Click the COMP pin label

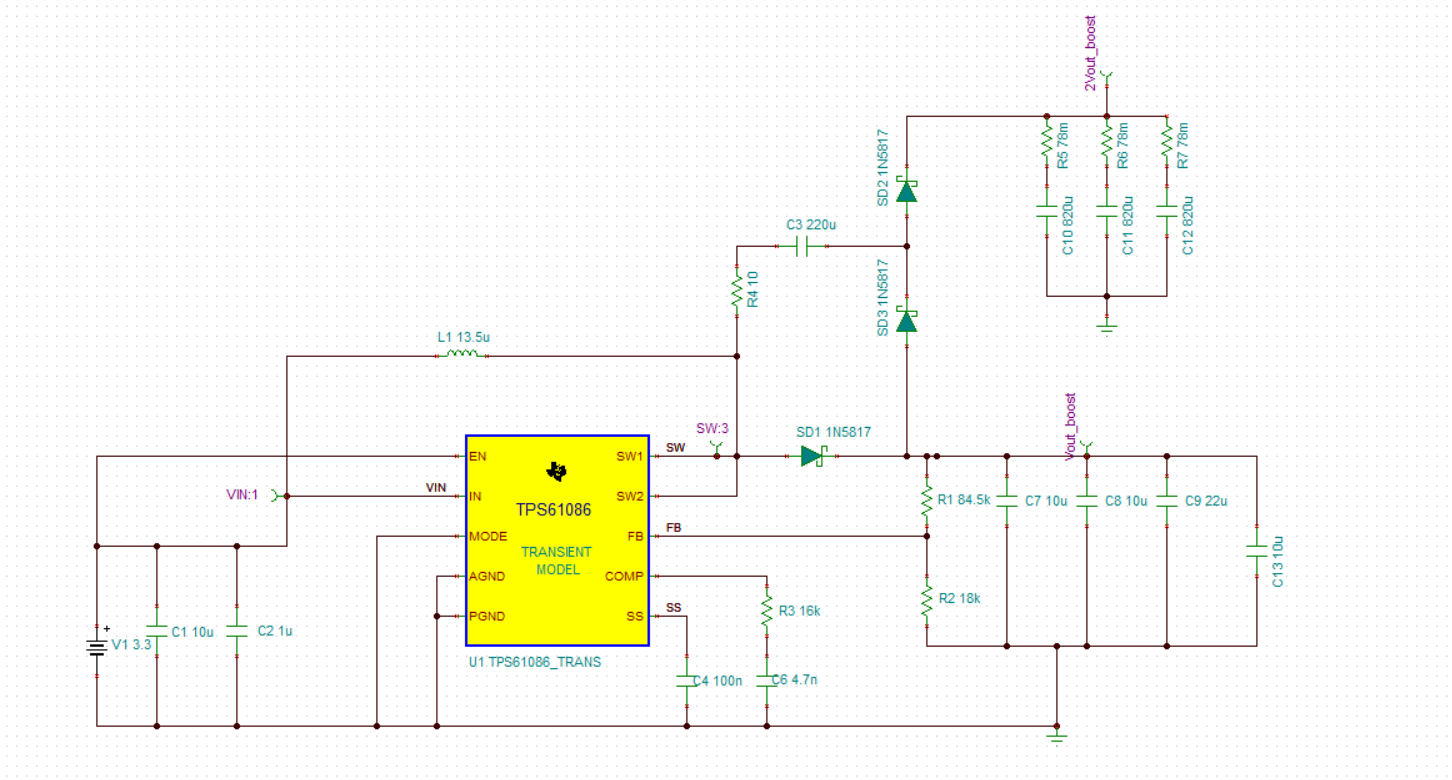tap(625, 576)
